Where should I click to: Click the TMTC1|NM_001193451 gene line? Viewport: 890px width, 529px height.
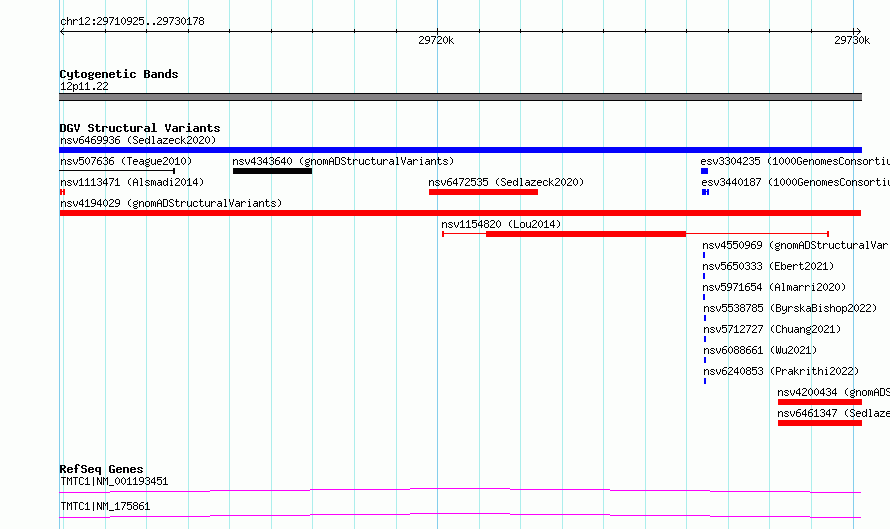pyautogui.click(x=460, y=490)
